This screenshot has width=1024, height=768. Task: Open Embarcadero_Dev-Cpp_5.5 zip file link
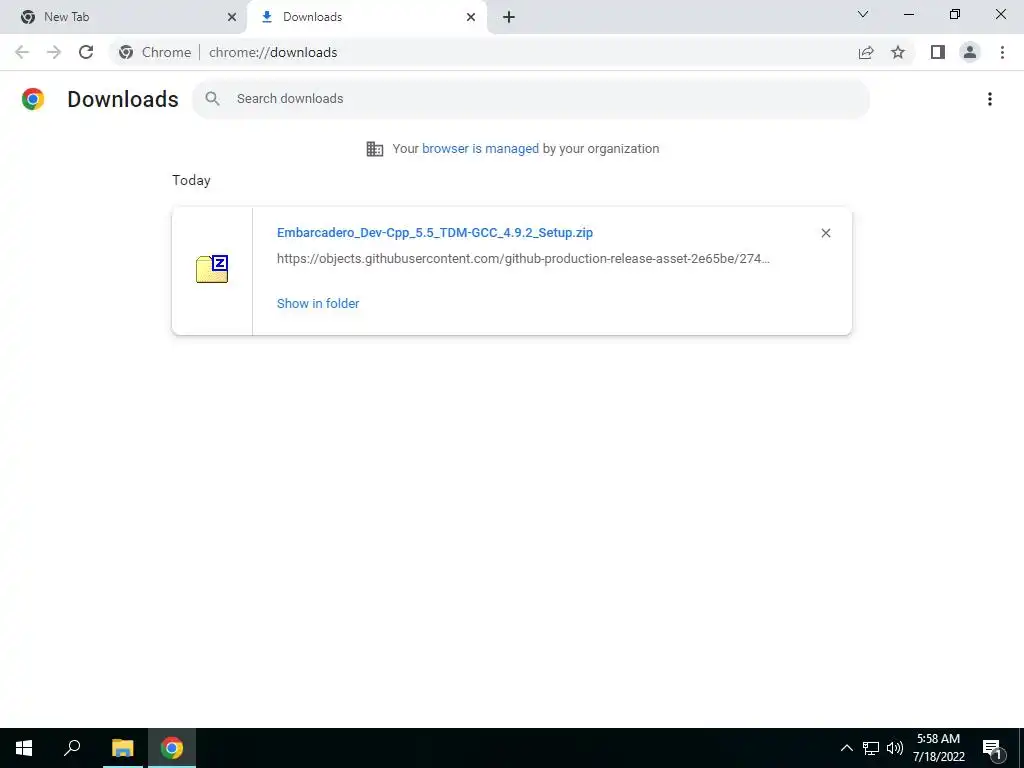tap(435, 232)
